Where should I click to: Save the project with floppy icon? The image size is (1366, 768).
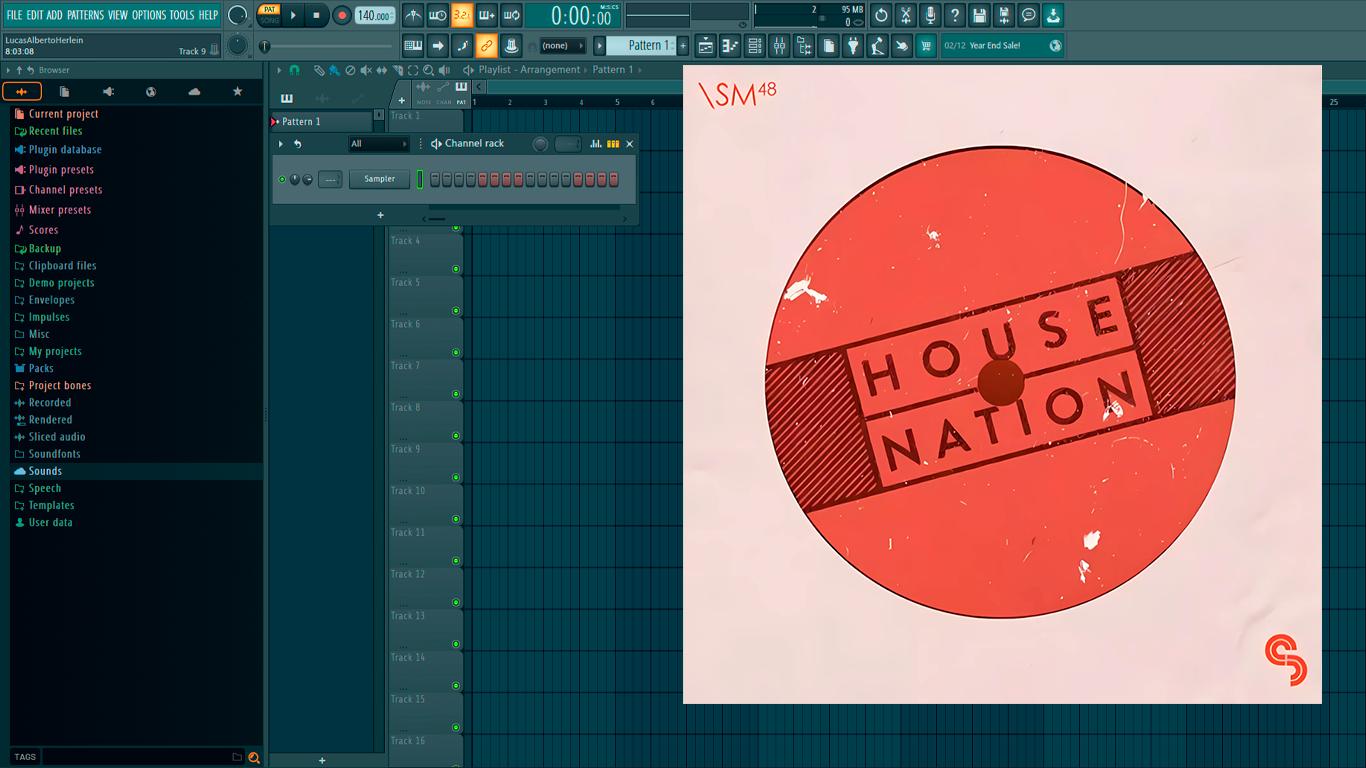979,15
